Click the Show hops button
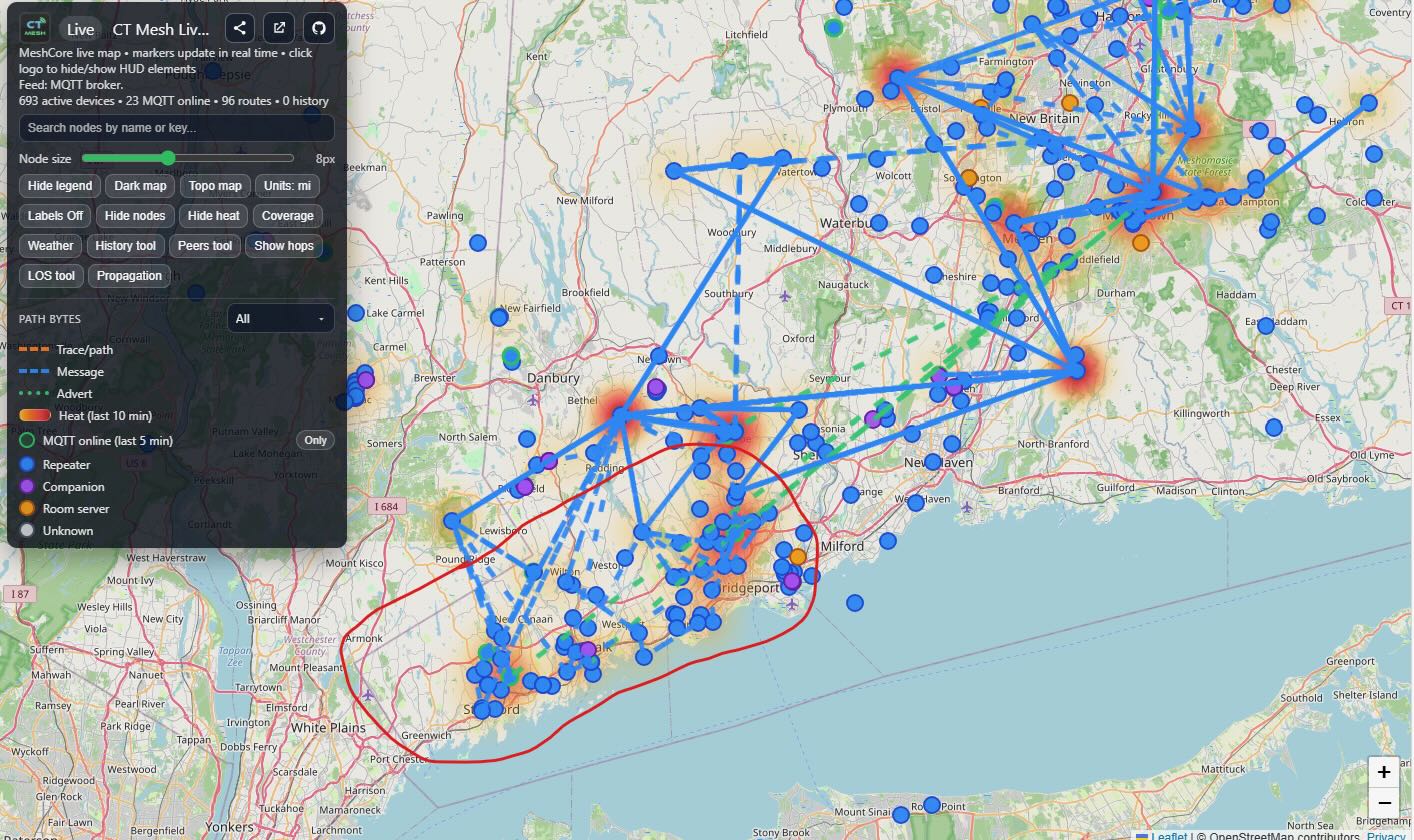 [284, 246]
